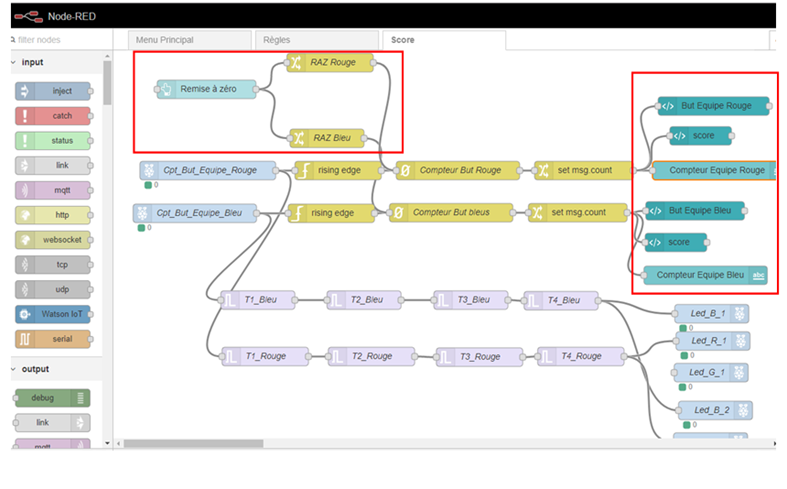Select the serial palette node

[53, 339]
